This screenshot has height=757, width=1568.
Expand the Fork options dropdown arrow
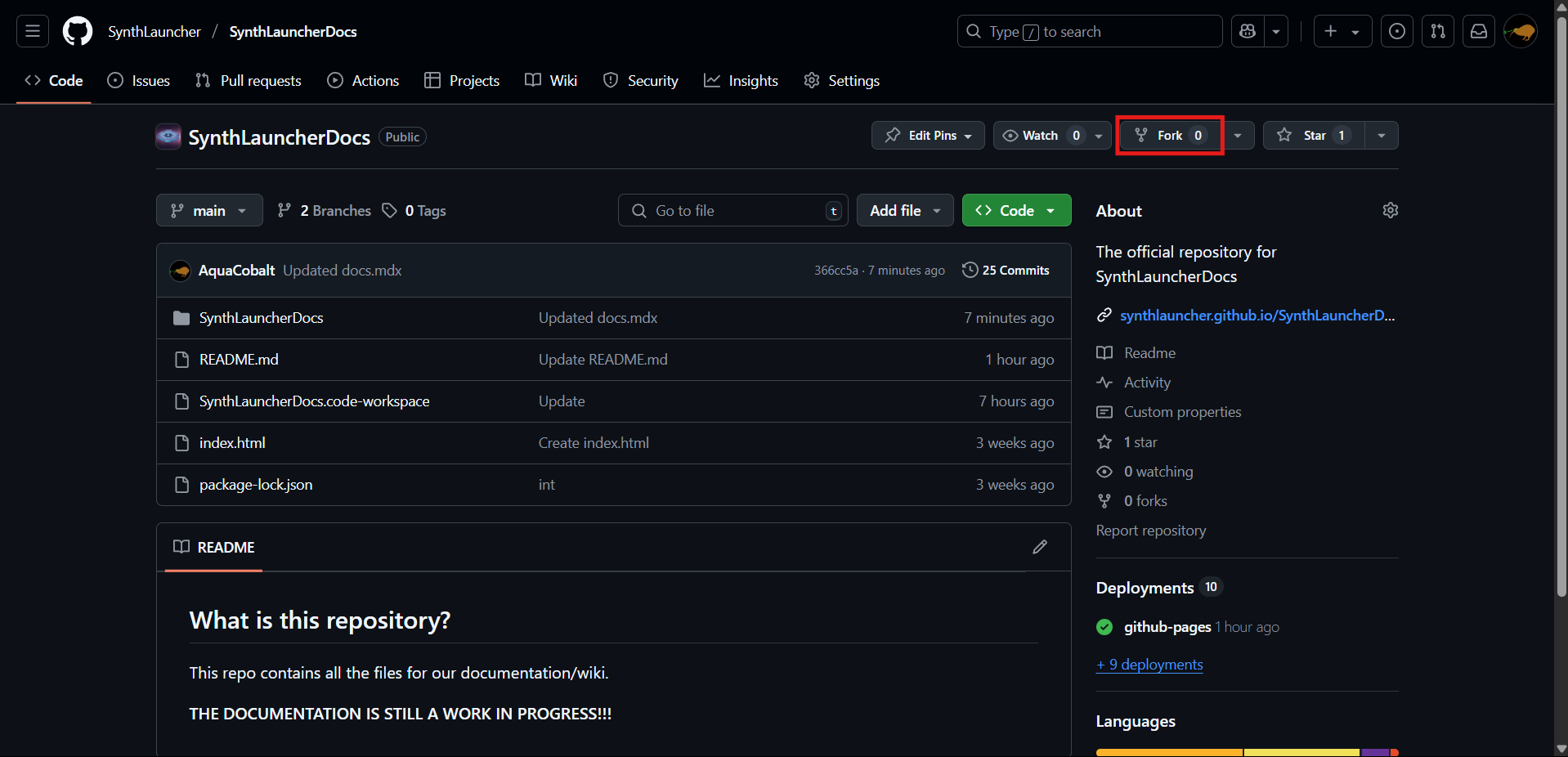point(1238,136)
